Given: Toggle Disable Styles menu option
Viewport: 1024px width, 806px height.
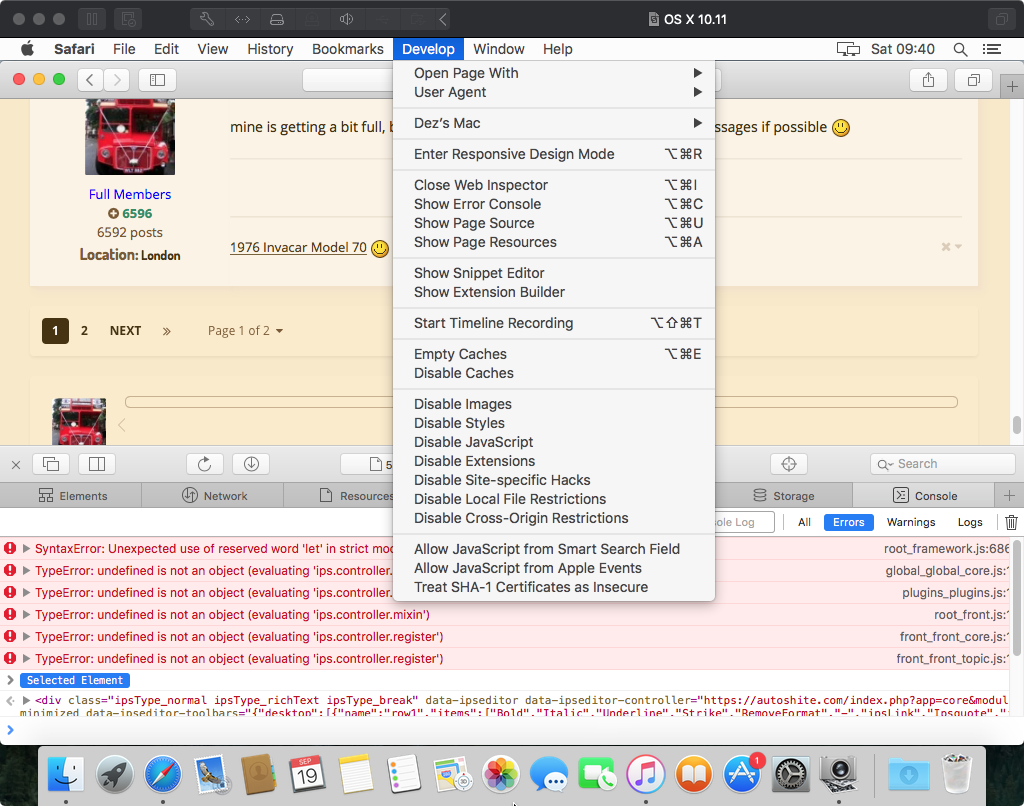Looking at the screenshot, I should pos(554,423).
